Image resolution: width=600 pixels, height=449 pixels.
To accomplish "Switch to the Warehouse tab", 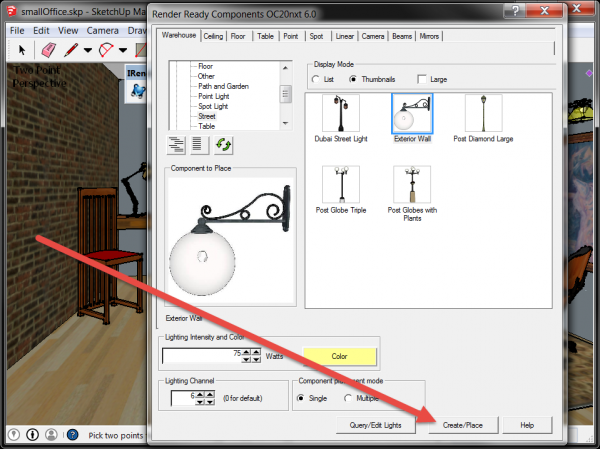I will pyautogui.click(x=179, y=35).
